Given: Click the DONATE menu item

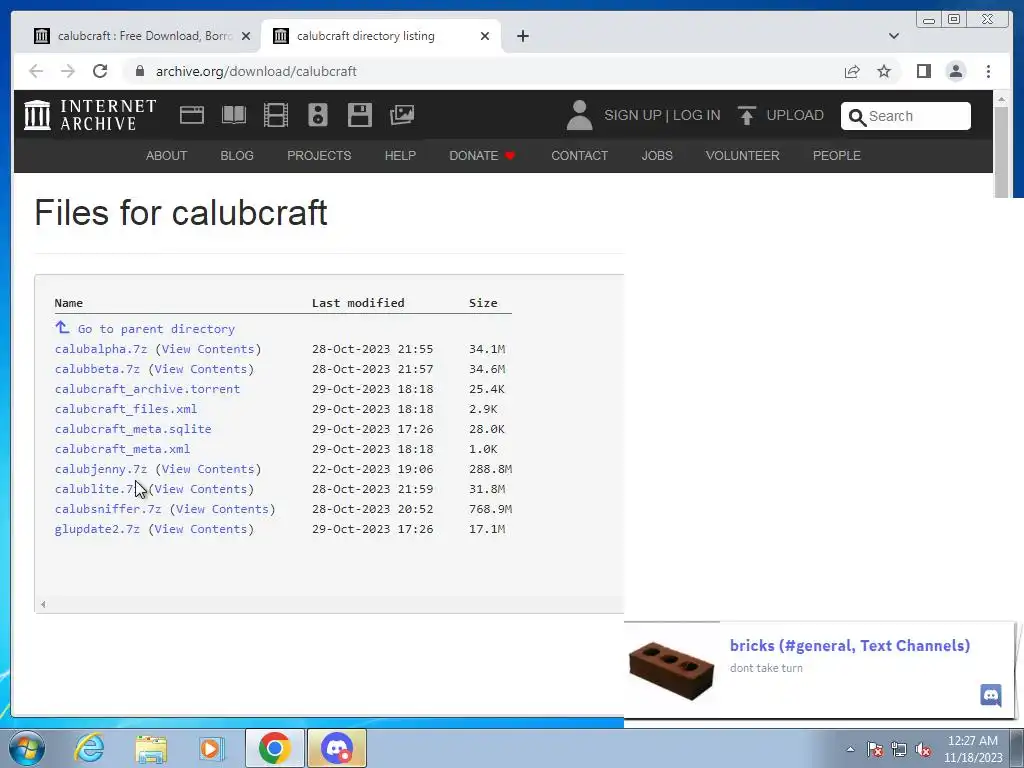Looking at the screenshot, I should pos(482,155).
